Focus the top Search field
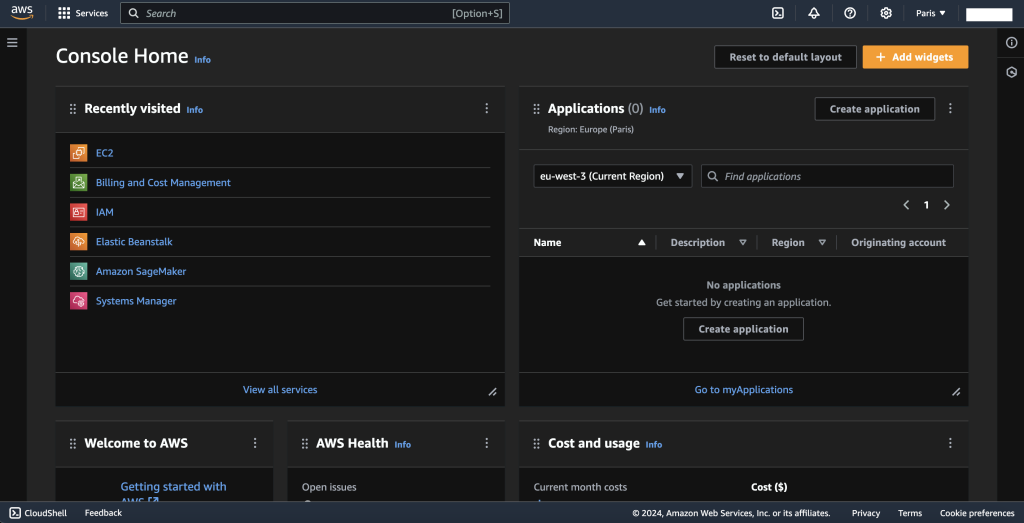The width and height of the screenshot is (1024, 523). point(315,13)
